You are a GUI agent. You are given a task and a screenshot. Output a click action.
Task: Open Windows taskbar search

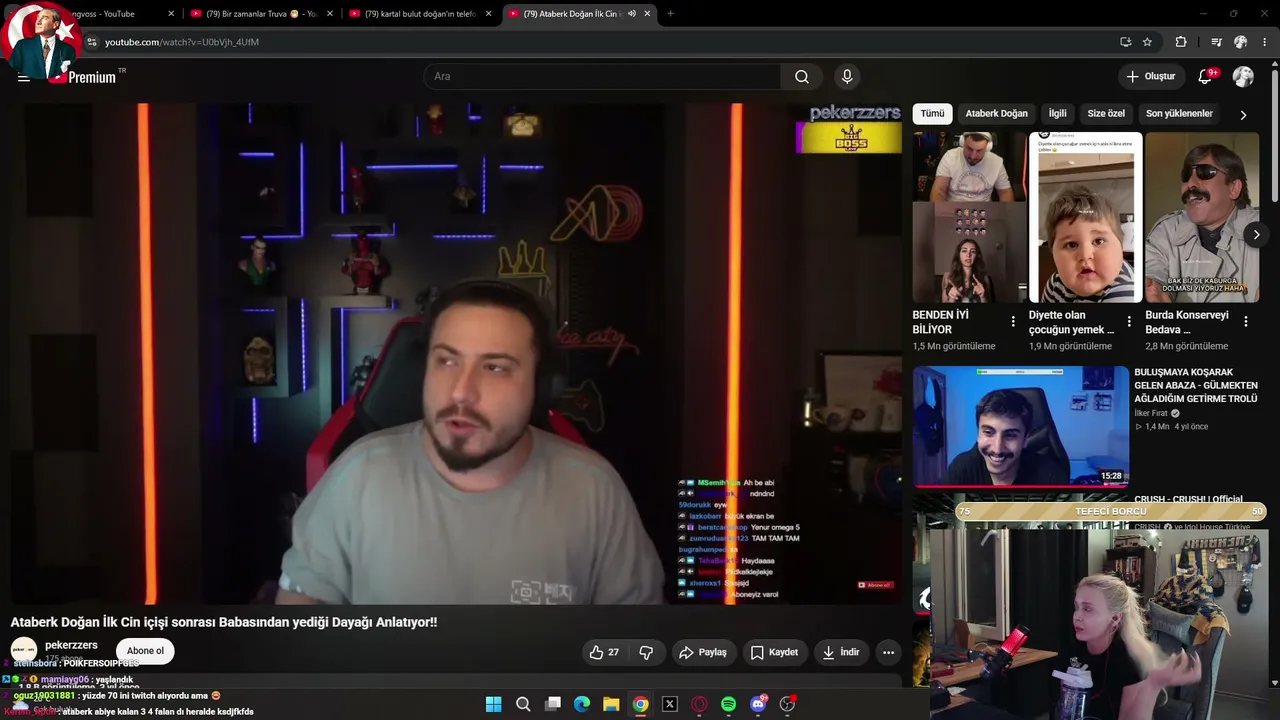tap(523, 705)
